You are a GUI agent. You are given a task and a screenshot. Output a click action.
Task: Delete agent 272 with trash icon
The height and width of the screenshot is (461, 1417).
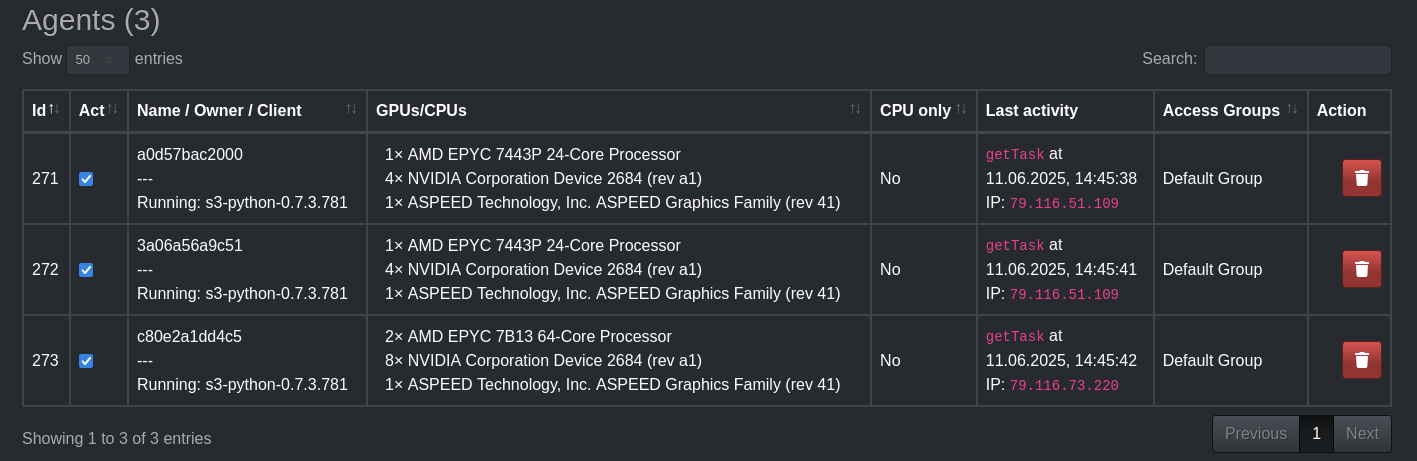coord(1361,269)
